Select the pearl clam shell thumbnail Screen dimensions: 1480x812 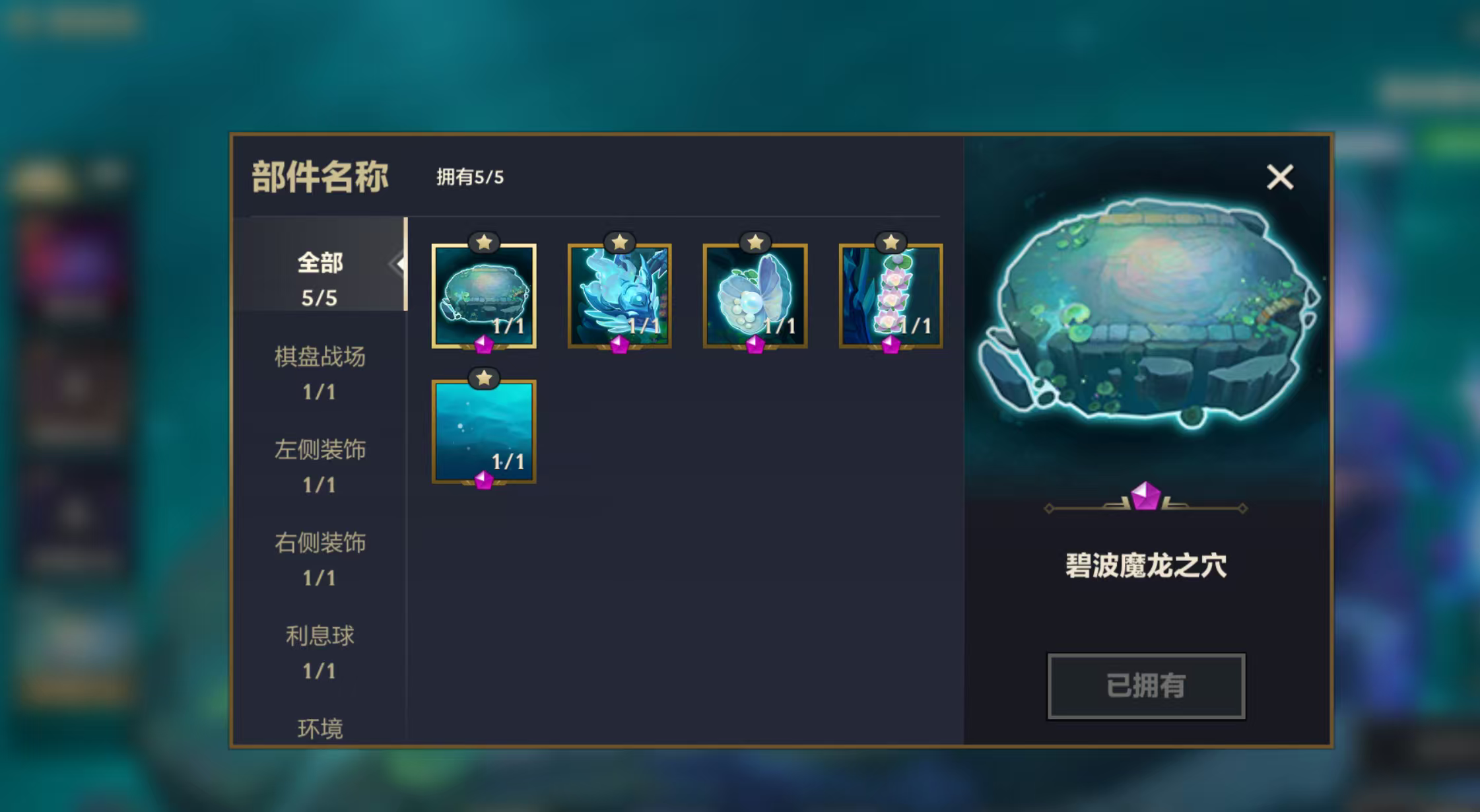(x=755, y=296)
